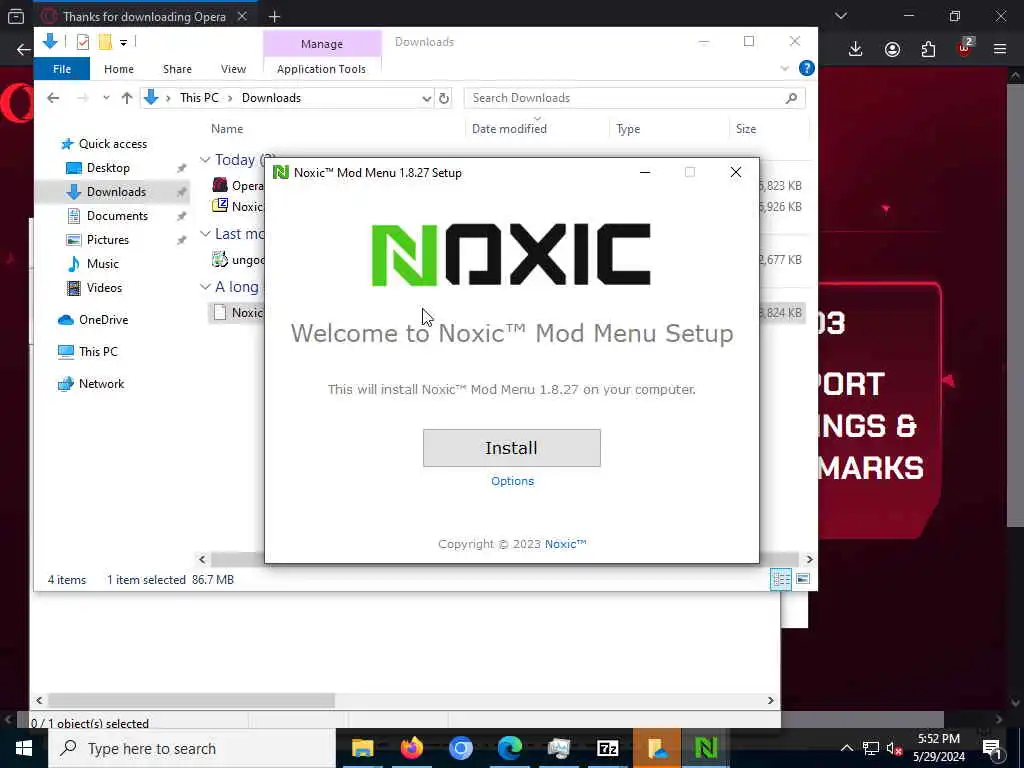Open Windows Start menu
Image resolution: width=1024 pixels, height=768 pixels.
[24, 748]
